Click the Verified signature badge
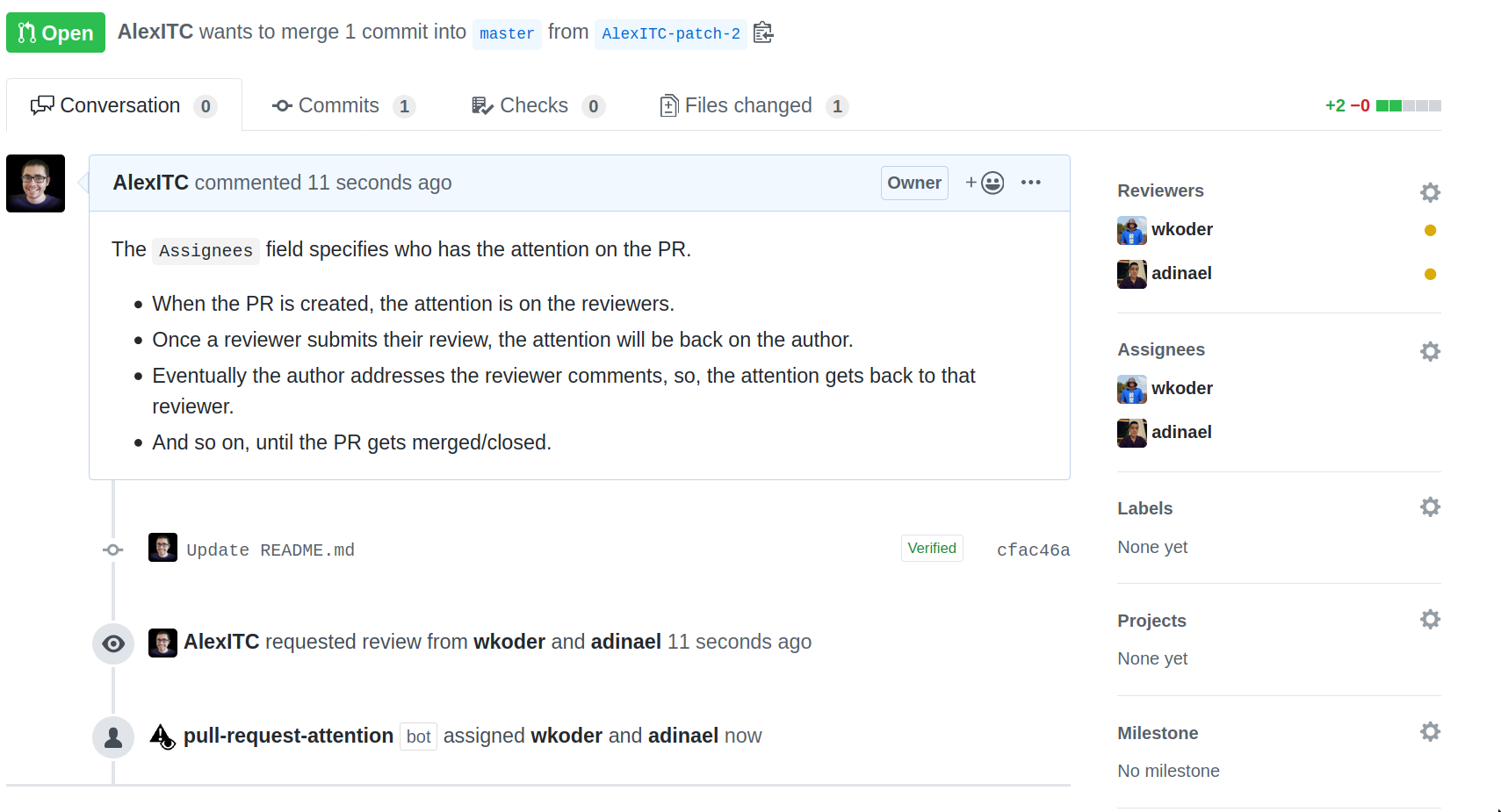This screenshot has height=812, width=1501. click(931, 549)
